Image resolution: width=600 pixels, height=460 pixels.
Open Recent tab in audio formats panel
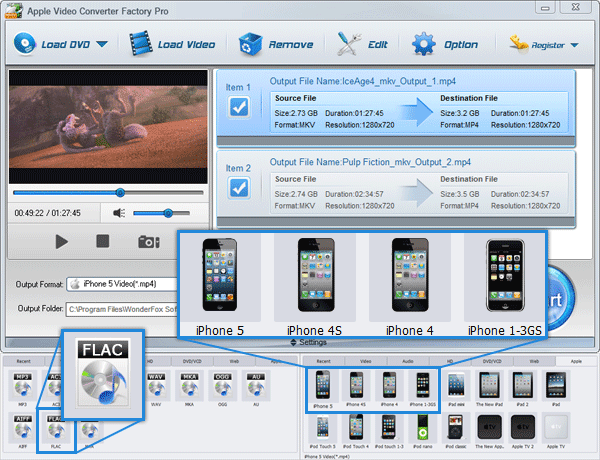click(x=24, y=361)
